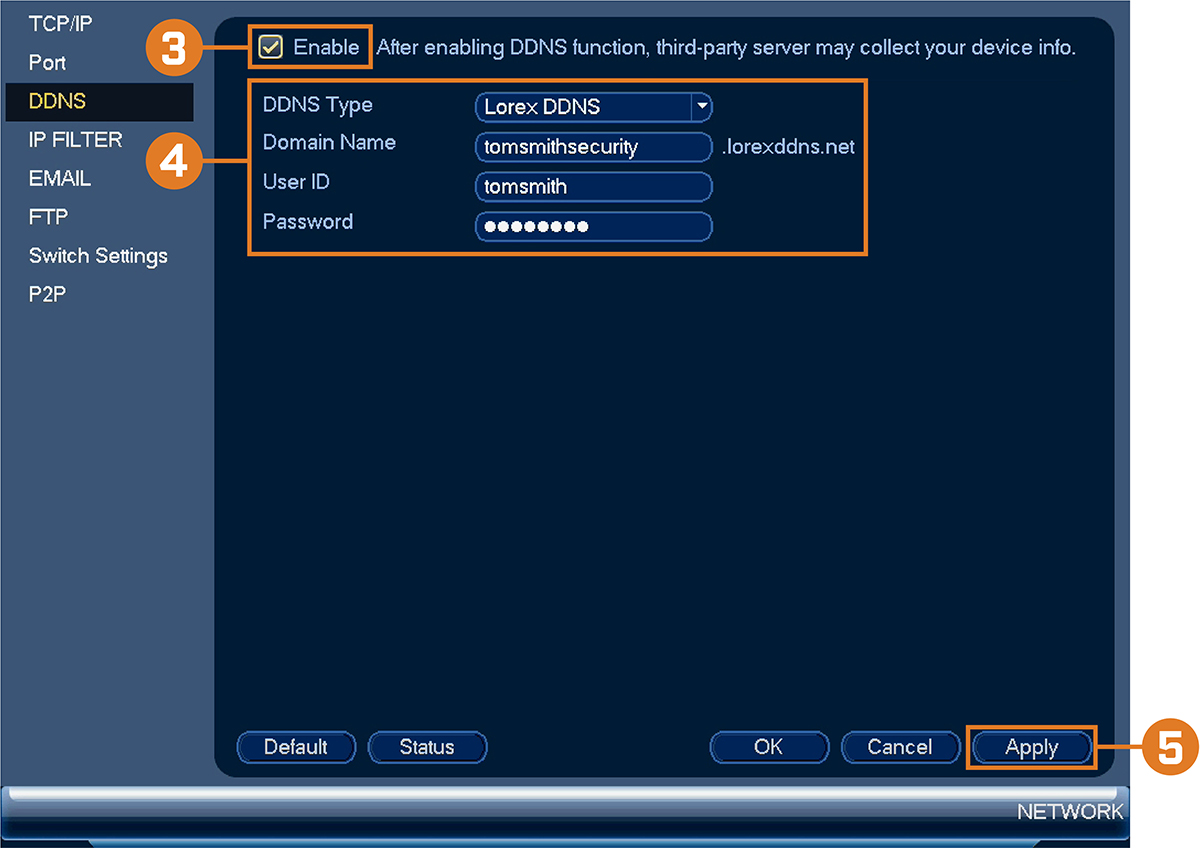Click the Status button
The height and width of the screenshot is (848, 1200).
(427, 747)
